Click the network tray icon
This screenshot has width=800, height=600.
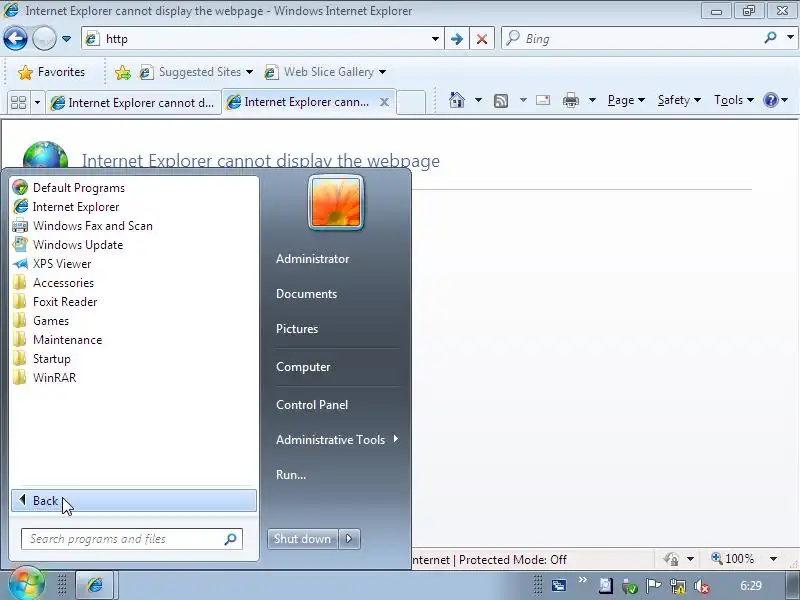click(x=678, y=586)
